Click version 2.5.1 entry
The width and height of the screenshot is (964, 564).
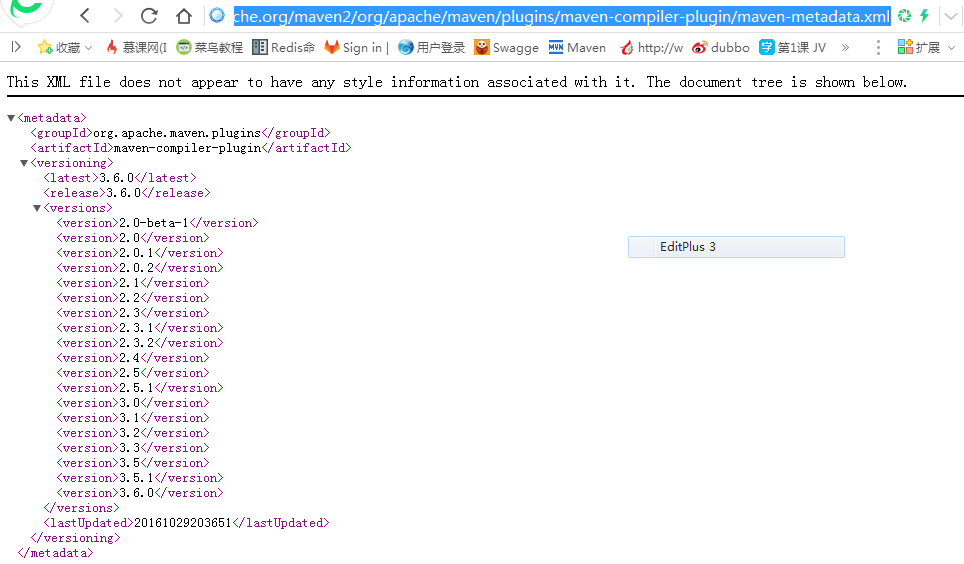[x=140, y=388]
